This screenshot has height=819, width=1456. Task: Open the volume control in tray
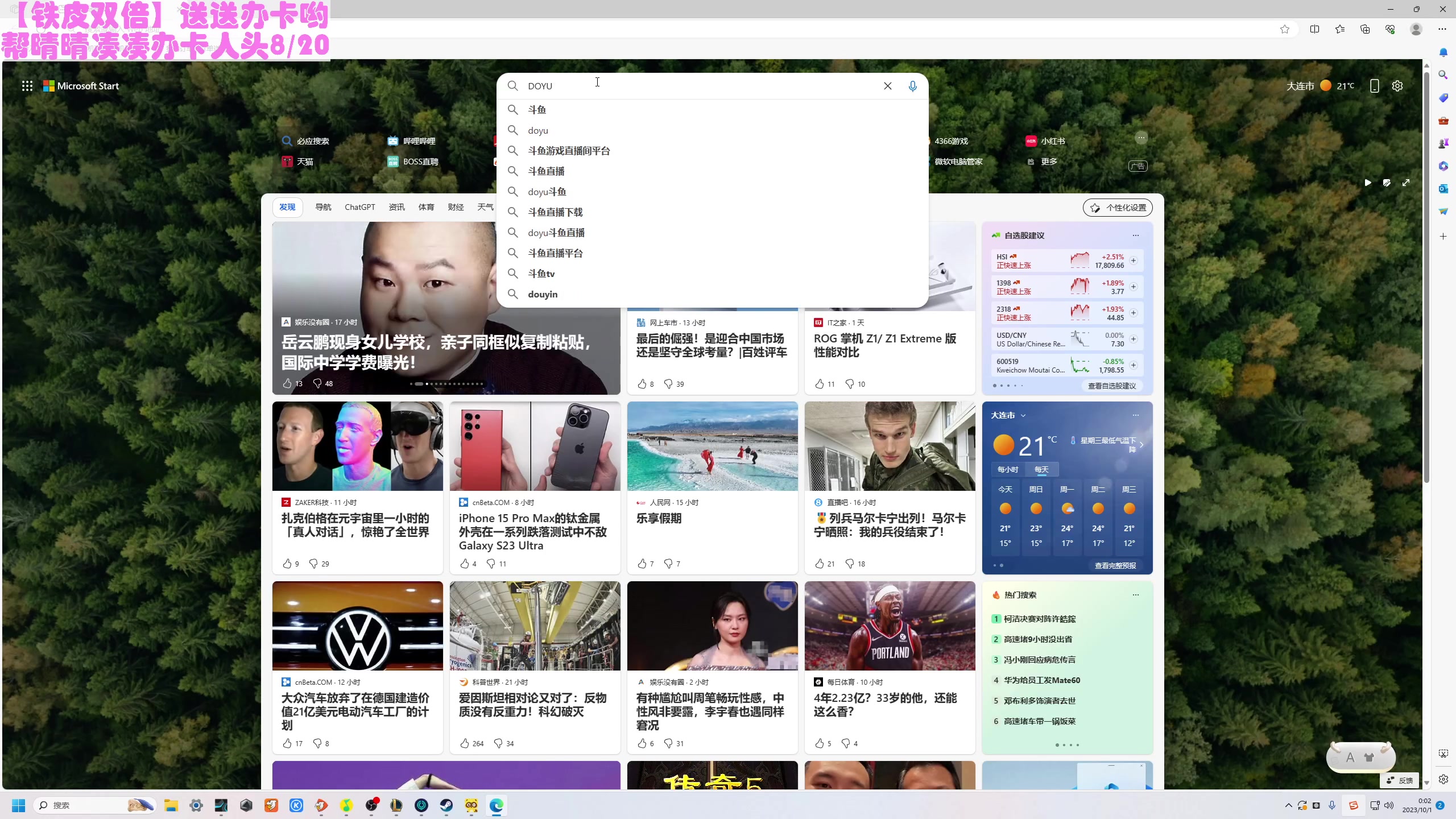pyautogui.click(x=1388, y=805)
